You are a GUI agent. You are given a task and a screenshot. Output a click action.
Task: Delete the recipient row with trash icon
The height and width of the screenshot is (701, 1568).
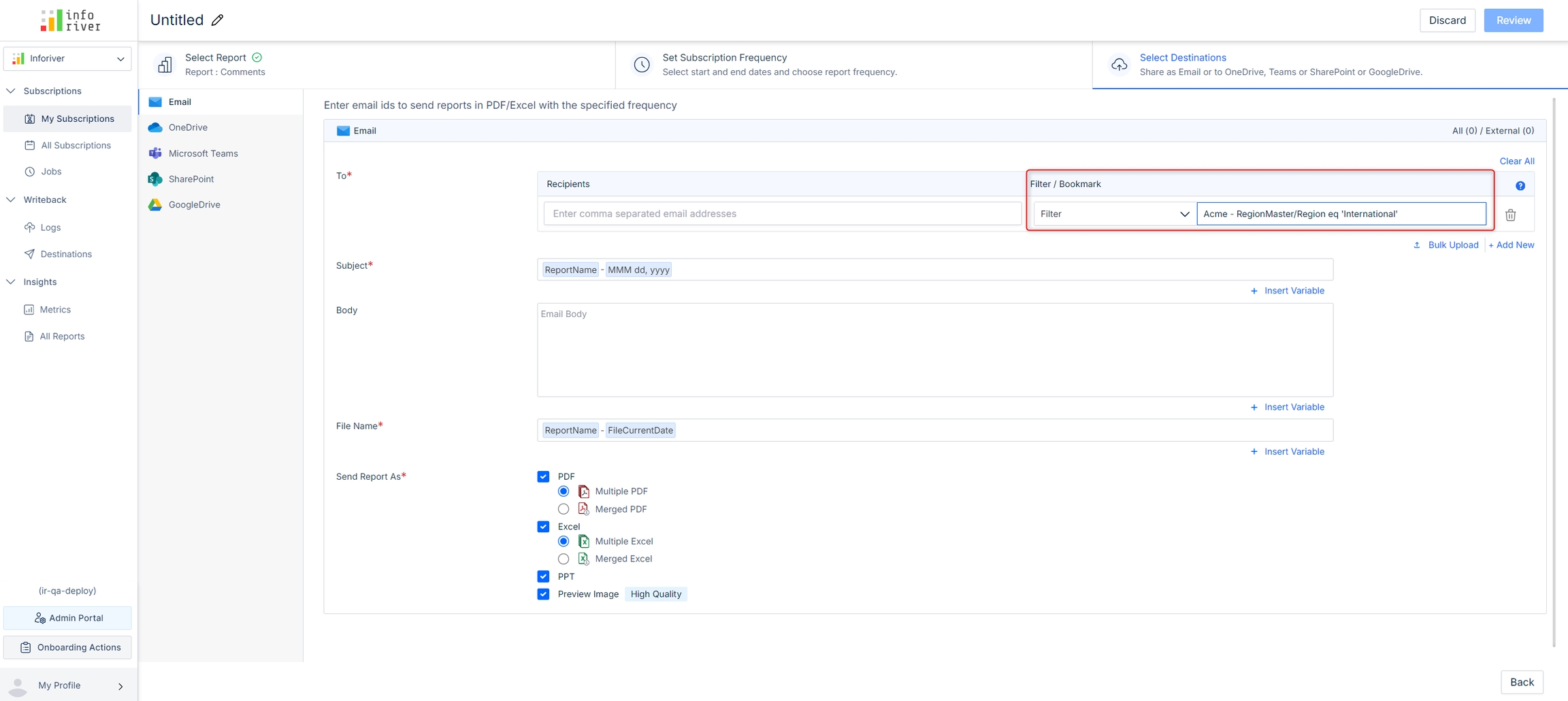pos(1510,215)
